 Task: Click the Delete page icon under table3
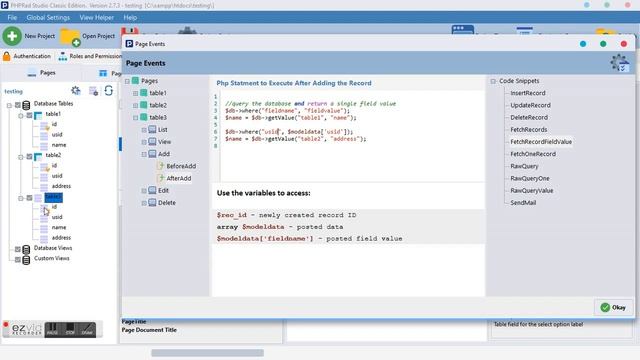[x=152, y=203]
